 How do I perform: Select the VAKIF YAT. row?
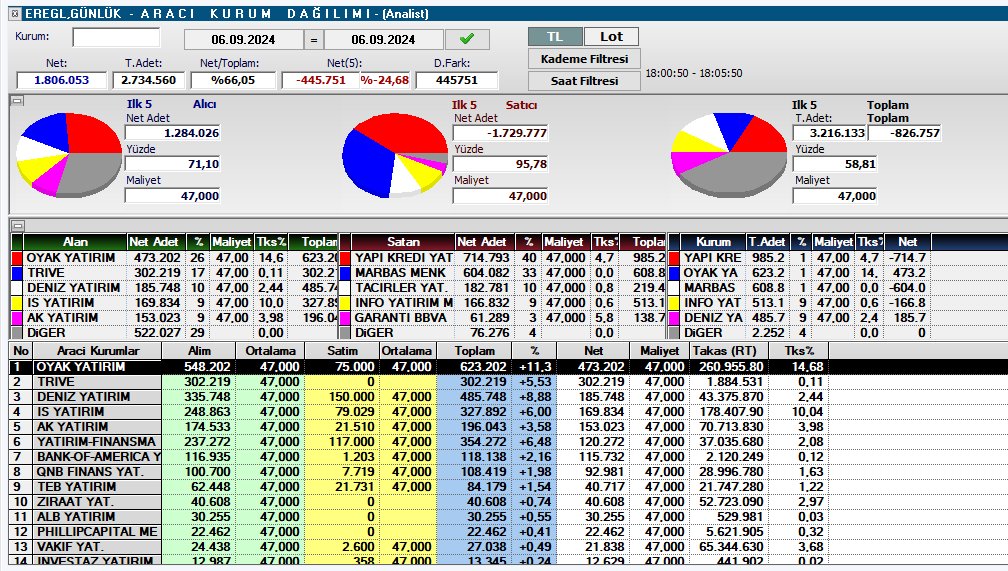pos(508,547)
